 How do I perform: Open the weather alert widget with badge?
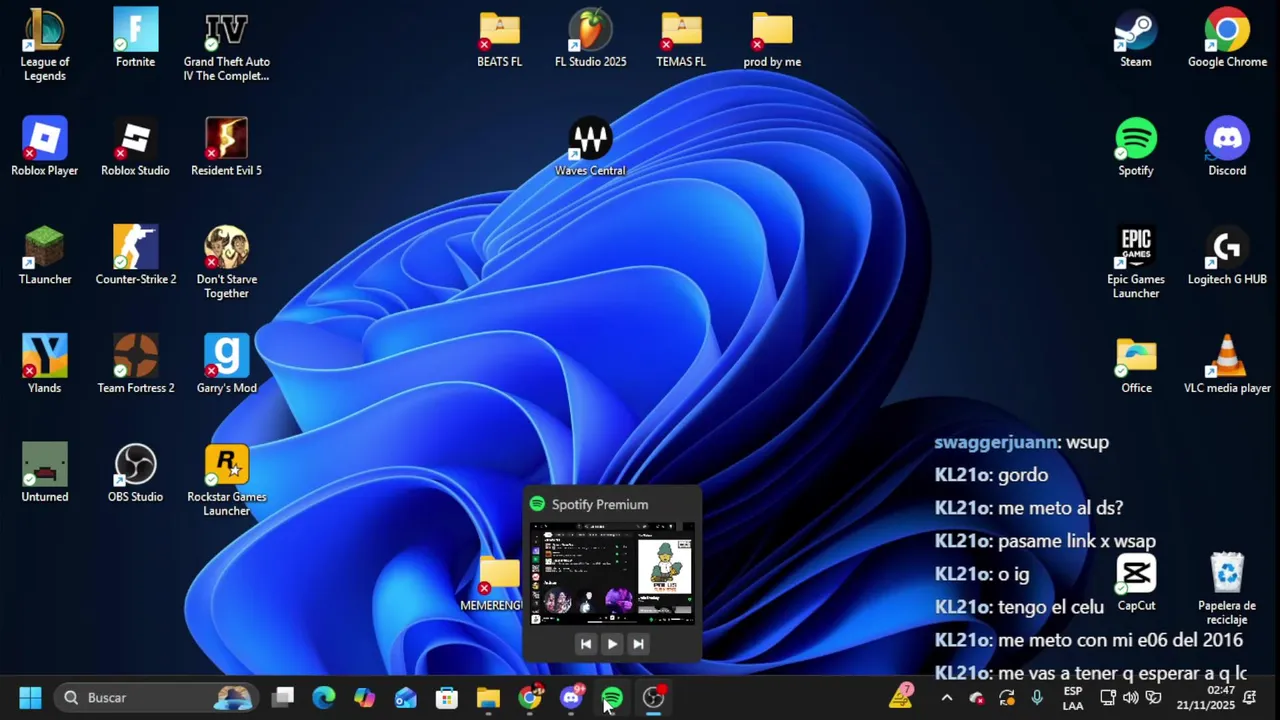pyautogui.click(x=902, y=696)
